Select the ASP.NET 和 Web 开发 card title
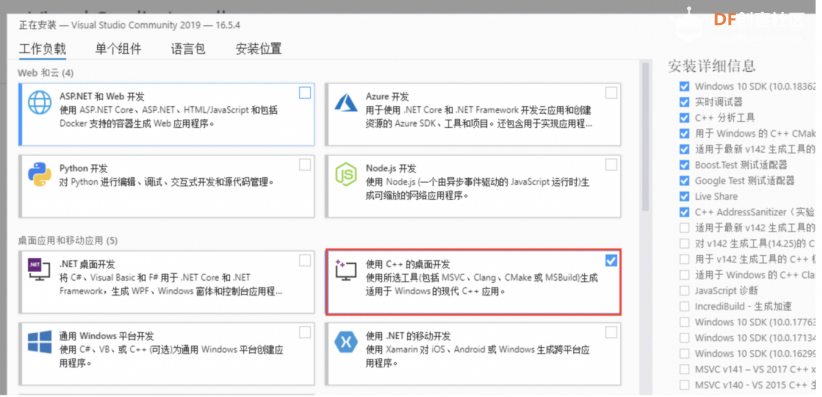The image size is (822, 397). [x=102, y=96]
